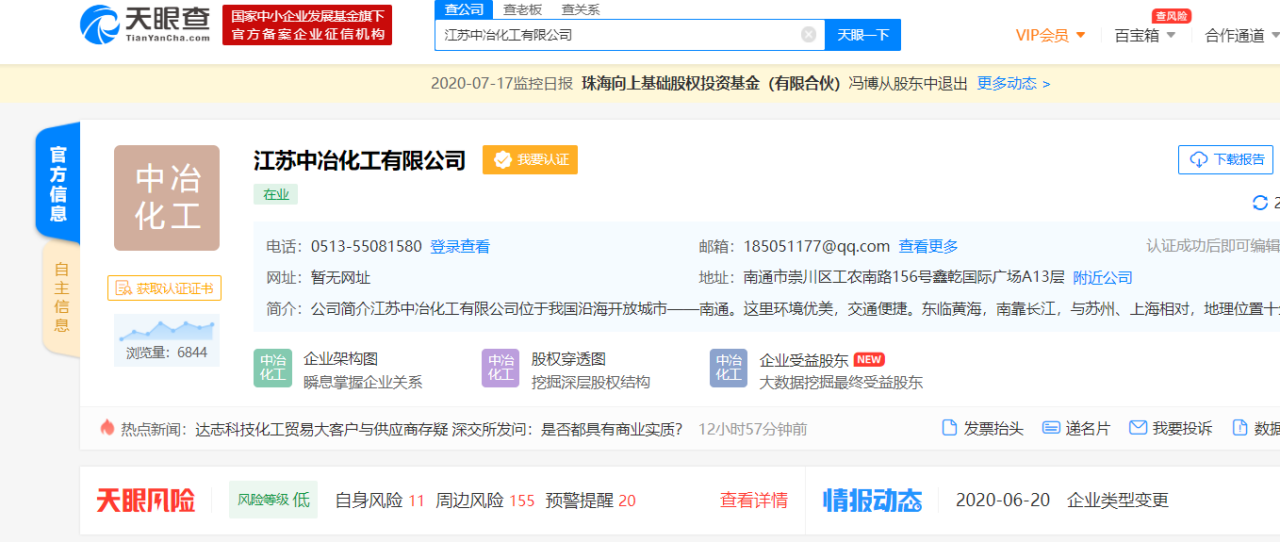Image resolution: width=1280 pixels, height=542 pixels.
Task: Click the 12小时57分钟前 timestamp
Action: [753, 429]
